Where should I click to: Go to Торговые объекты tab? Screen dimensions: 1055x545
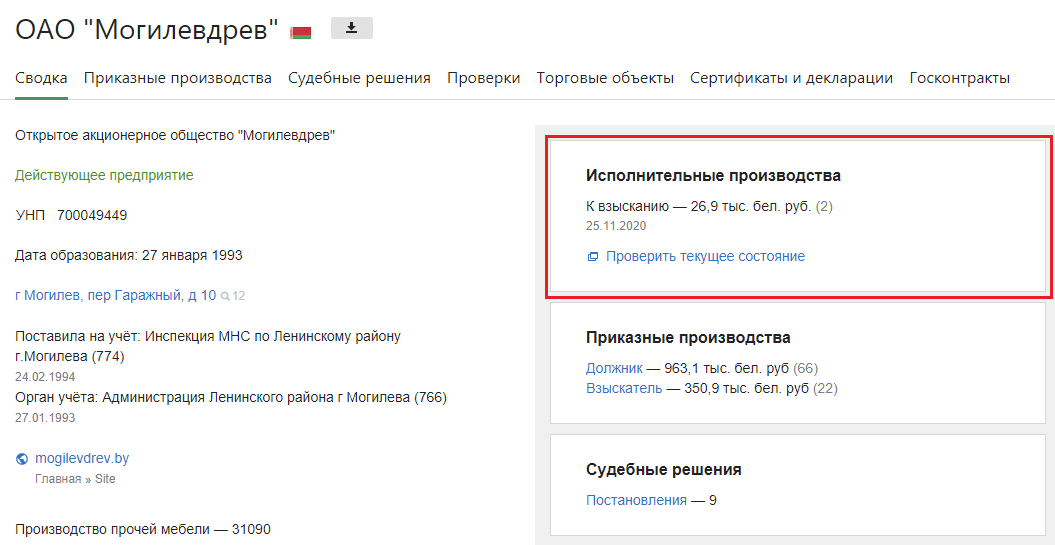click(x=605, y=78)
